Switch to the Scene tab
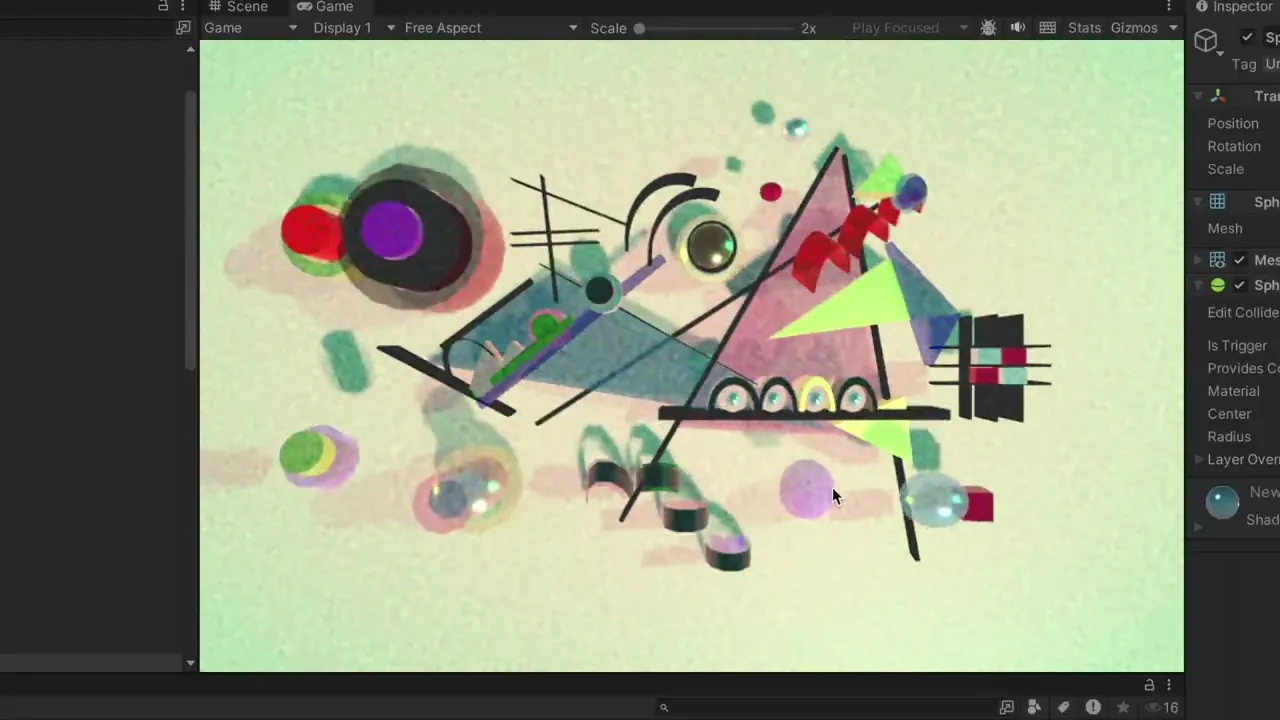Screen dimensions: 1280x720 [x=238, y=7]
